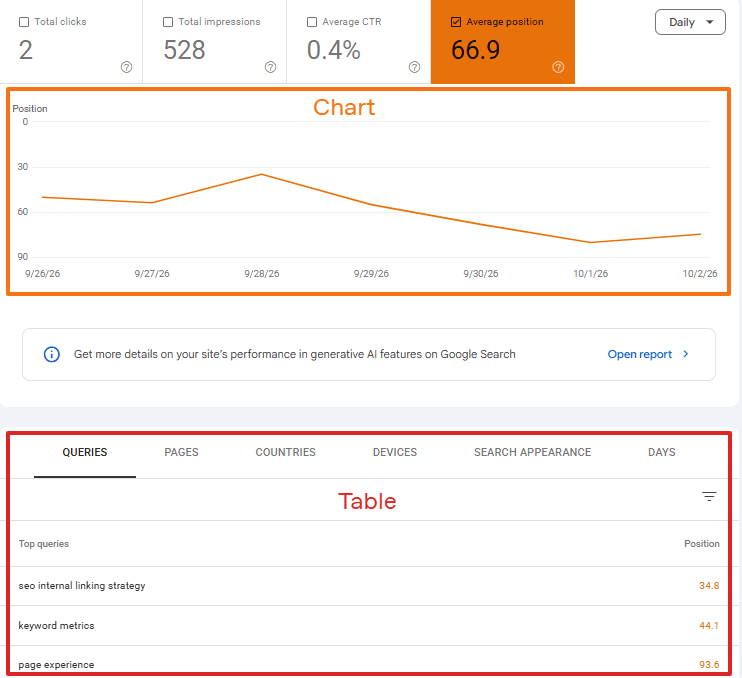Viewport: 742px width, 678px height.
Task: Click position value 44.1
Action: (x=709, y=625)
